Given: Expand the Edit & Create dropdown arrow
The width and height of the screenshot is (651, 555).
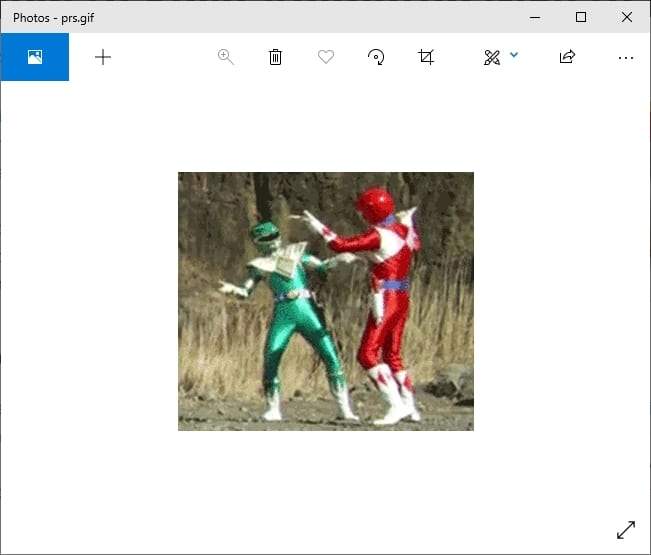Looking at the screenshot, I should 514,55.
